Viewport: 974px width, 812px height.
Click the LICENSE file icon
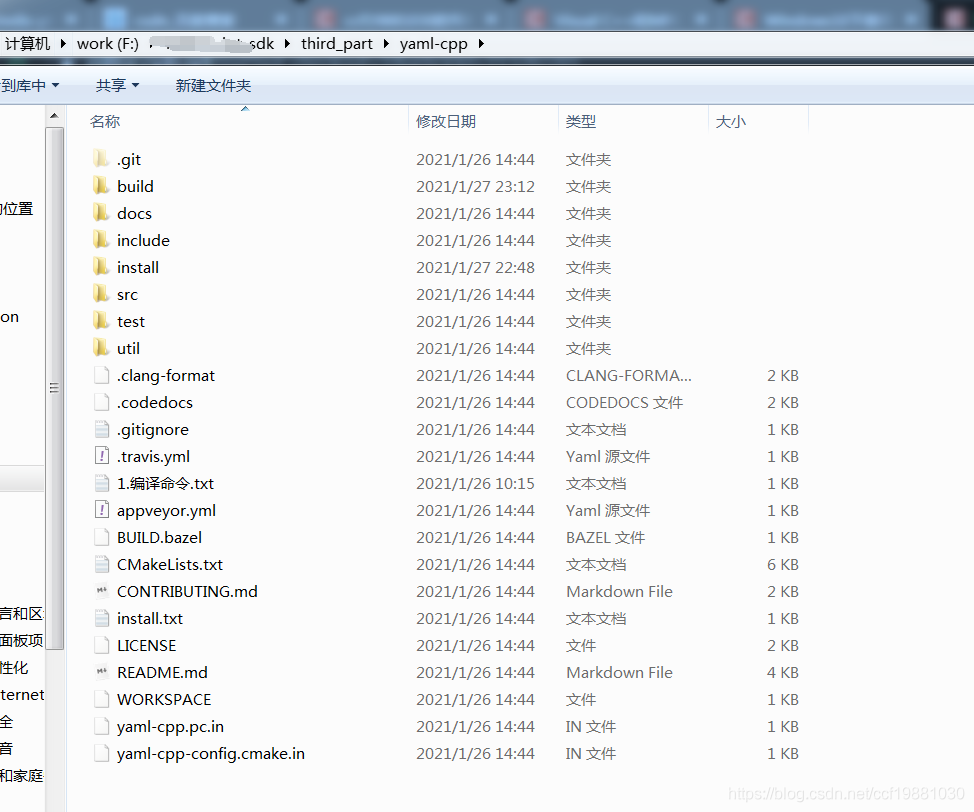pos(101,645)
